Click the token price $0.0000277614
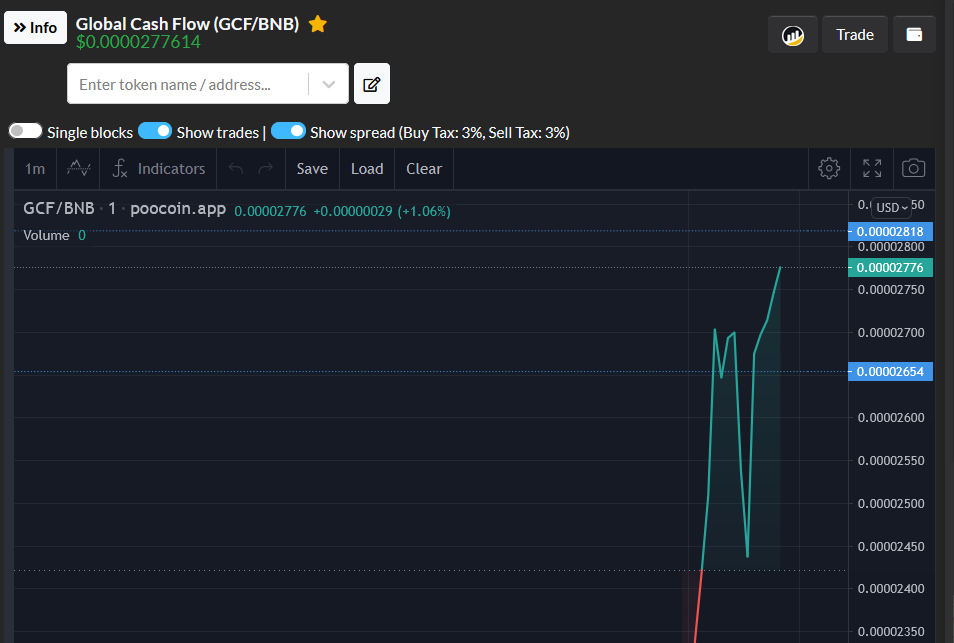This screenshot has width=954, height=643. (x=138, y=42)
